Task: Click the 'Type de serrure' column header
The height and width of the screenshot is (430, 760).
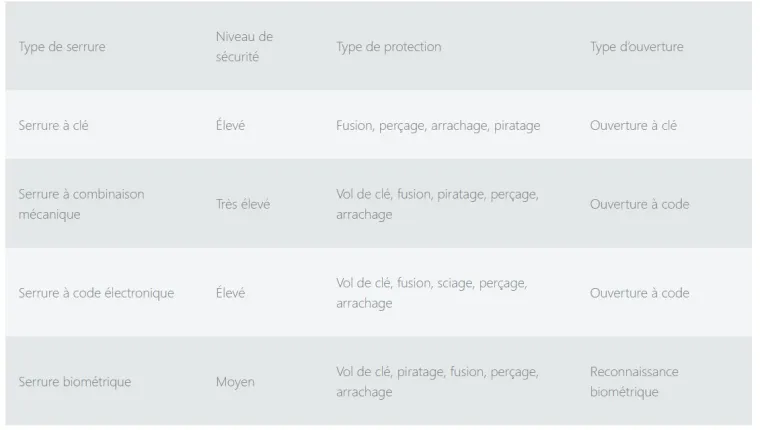Action: 62,47
